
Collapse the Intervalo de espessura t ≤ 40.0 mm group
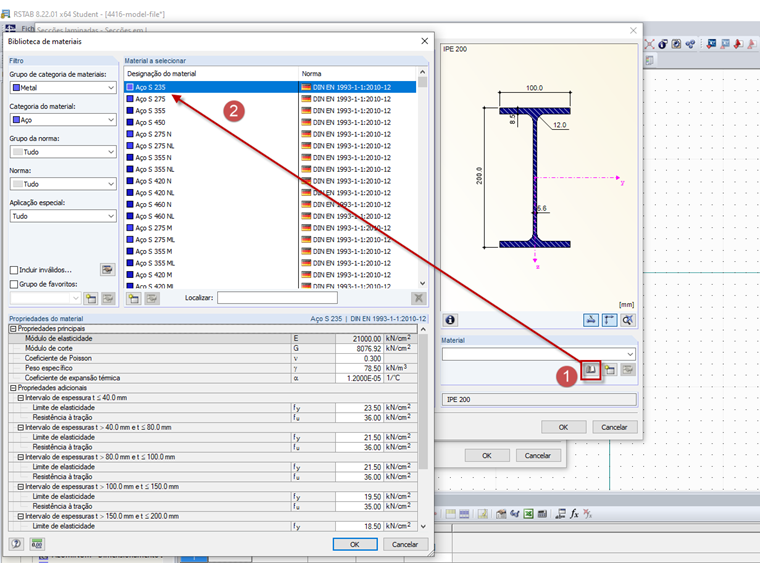(21, 398)
